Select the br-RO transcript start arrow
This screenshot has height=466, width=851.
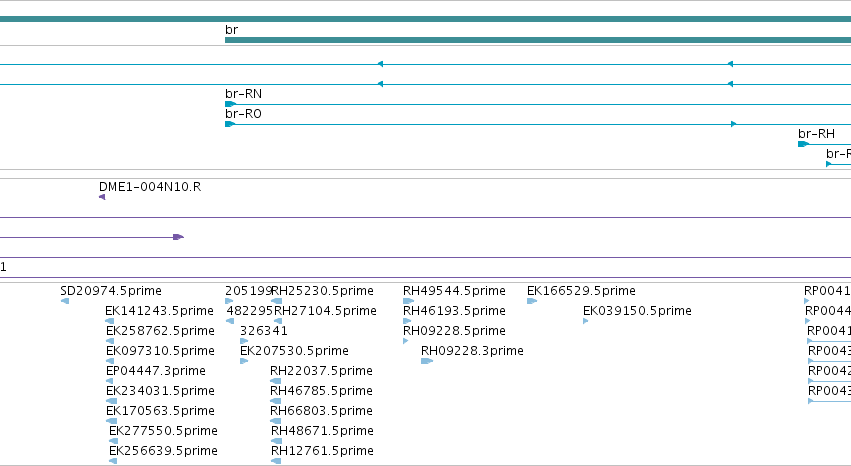[230, 124]
